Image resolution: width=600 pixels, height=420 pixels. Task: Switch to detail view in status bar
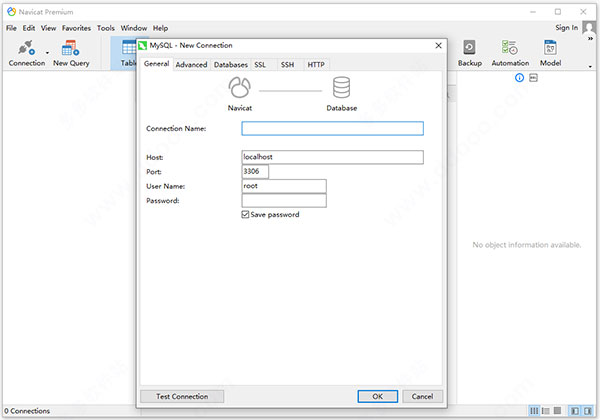tap(557, 410)
